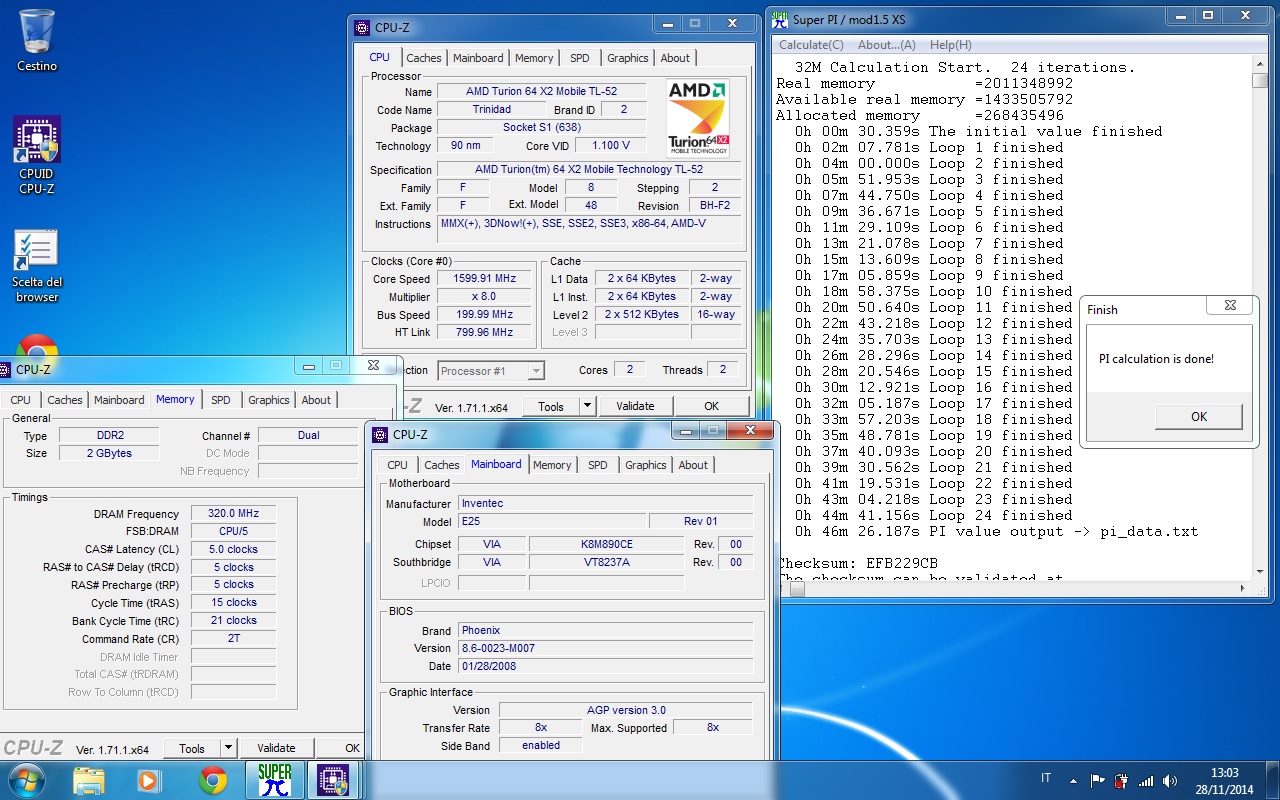Switch to Caches tab in CPU window
The image size is (1280, 800).
424,58
